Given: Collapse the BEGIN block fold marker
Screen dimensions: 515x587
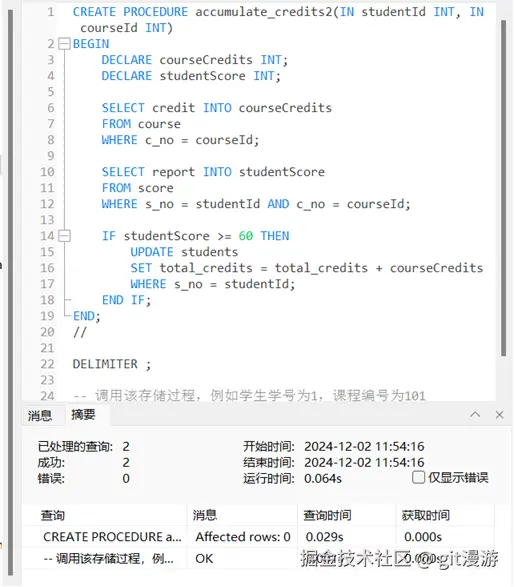Looking at the screenshot, I should [x=64, y=44].
